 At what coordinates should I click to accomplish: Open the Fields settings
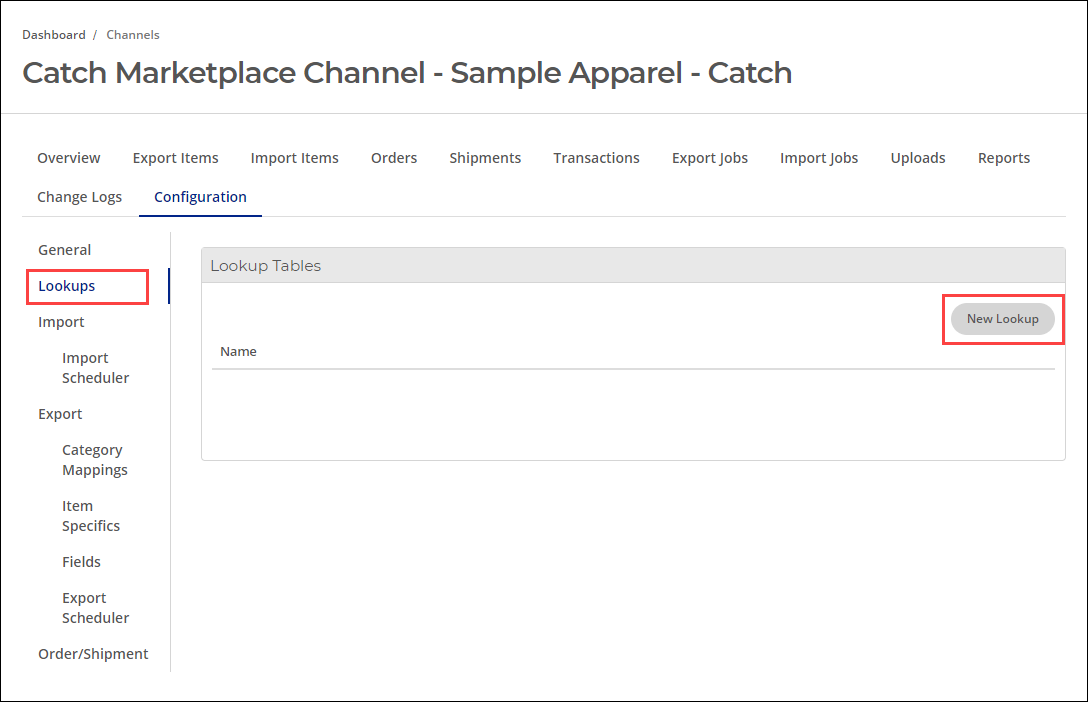pos(81,562)
